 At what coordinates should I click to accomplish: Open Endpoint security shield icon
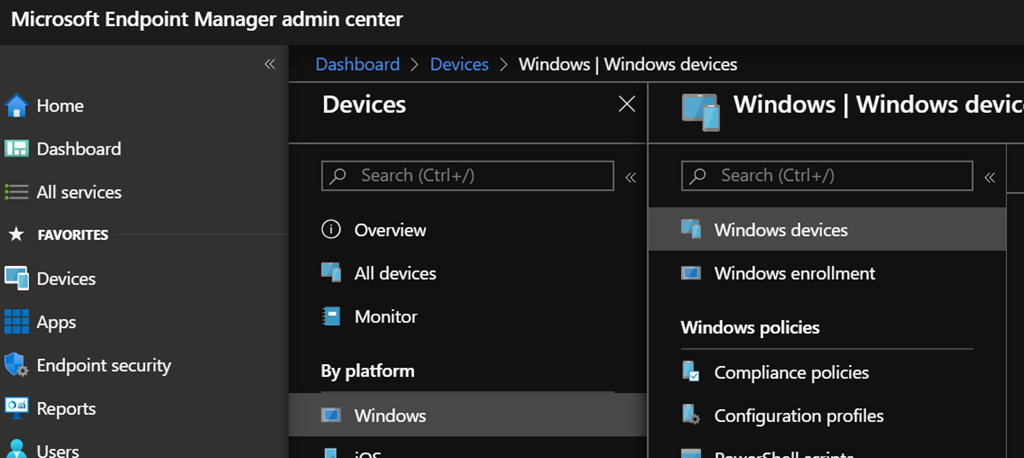tap(16, 365)
